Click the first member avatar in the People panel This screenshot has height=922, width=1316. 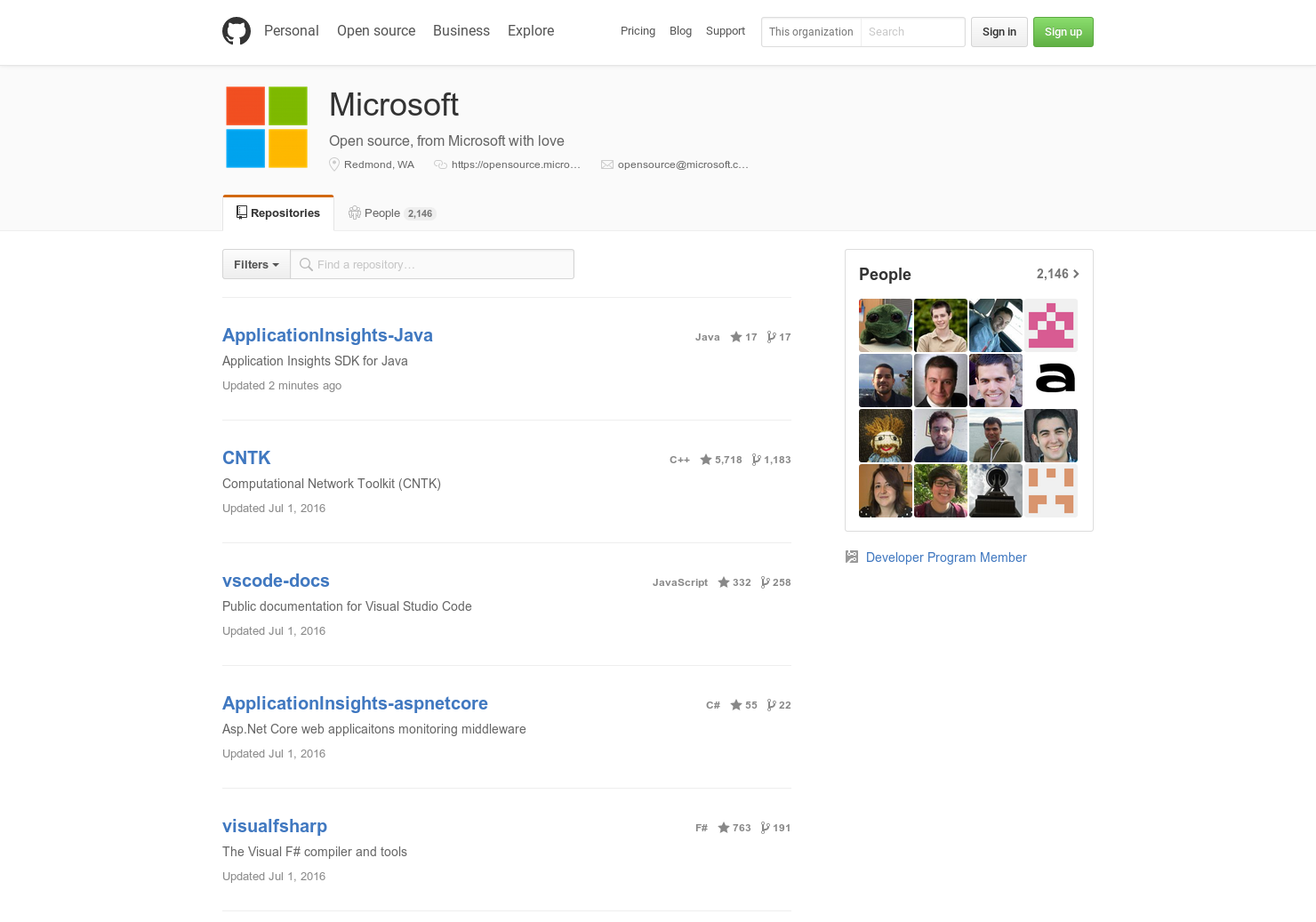click(x=886, y=325)
